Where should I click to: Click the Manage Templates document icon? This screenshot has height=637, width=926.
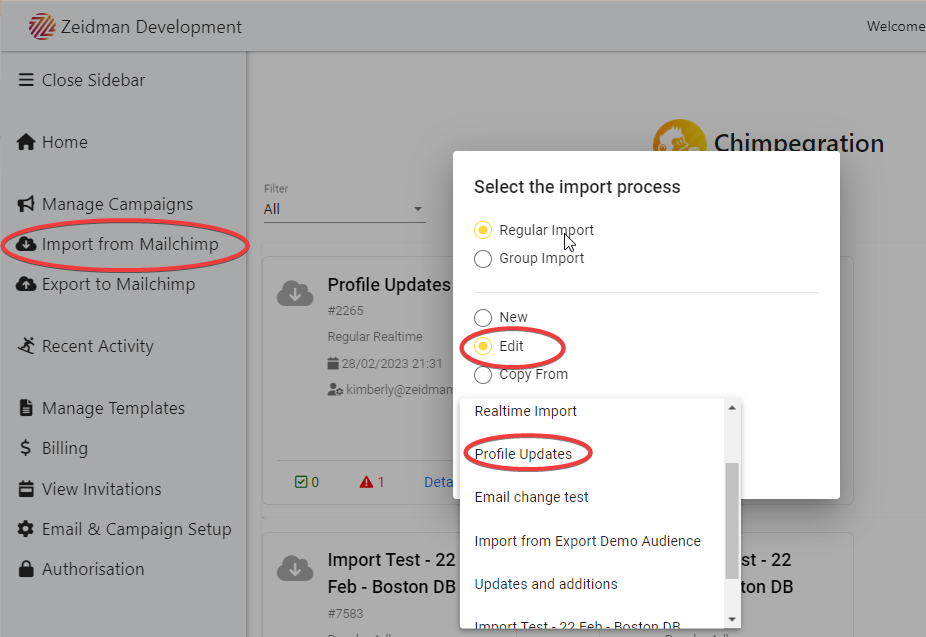pos(26,408)
